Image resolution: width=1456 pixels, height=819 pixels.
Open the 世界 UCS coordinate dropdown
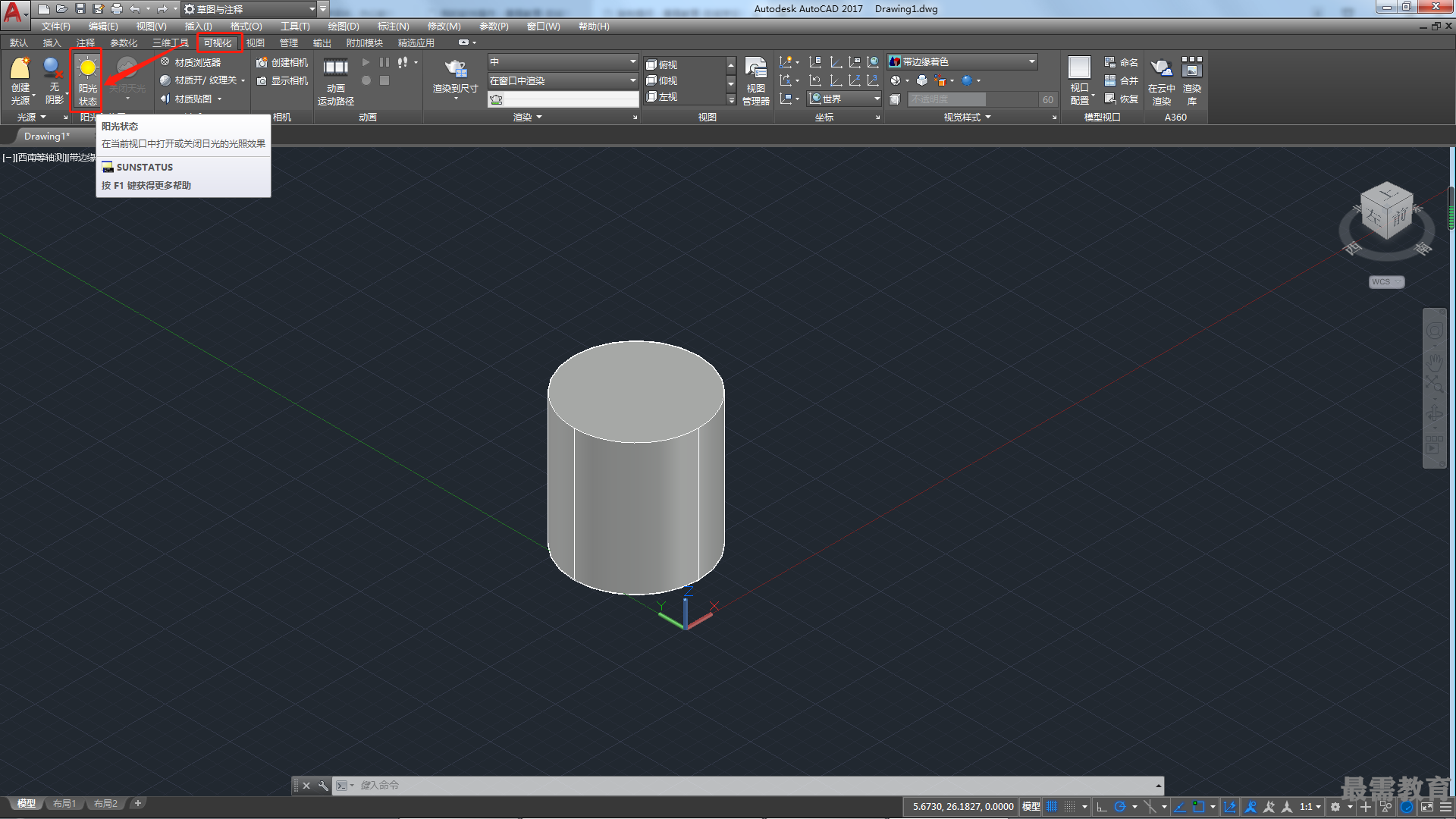pos(844,99)
